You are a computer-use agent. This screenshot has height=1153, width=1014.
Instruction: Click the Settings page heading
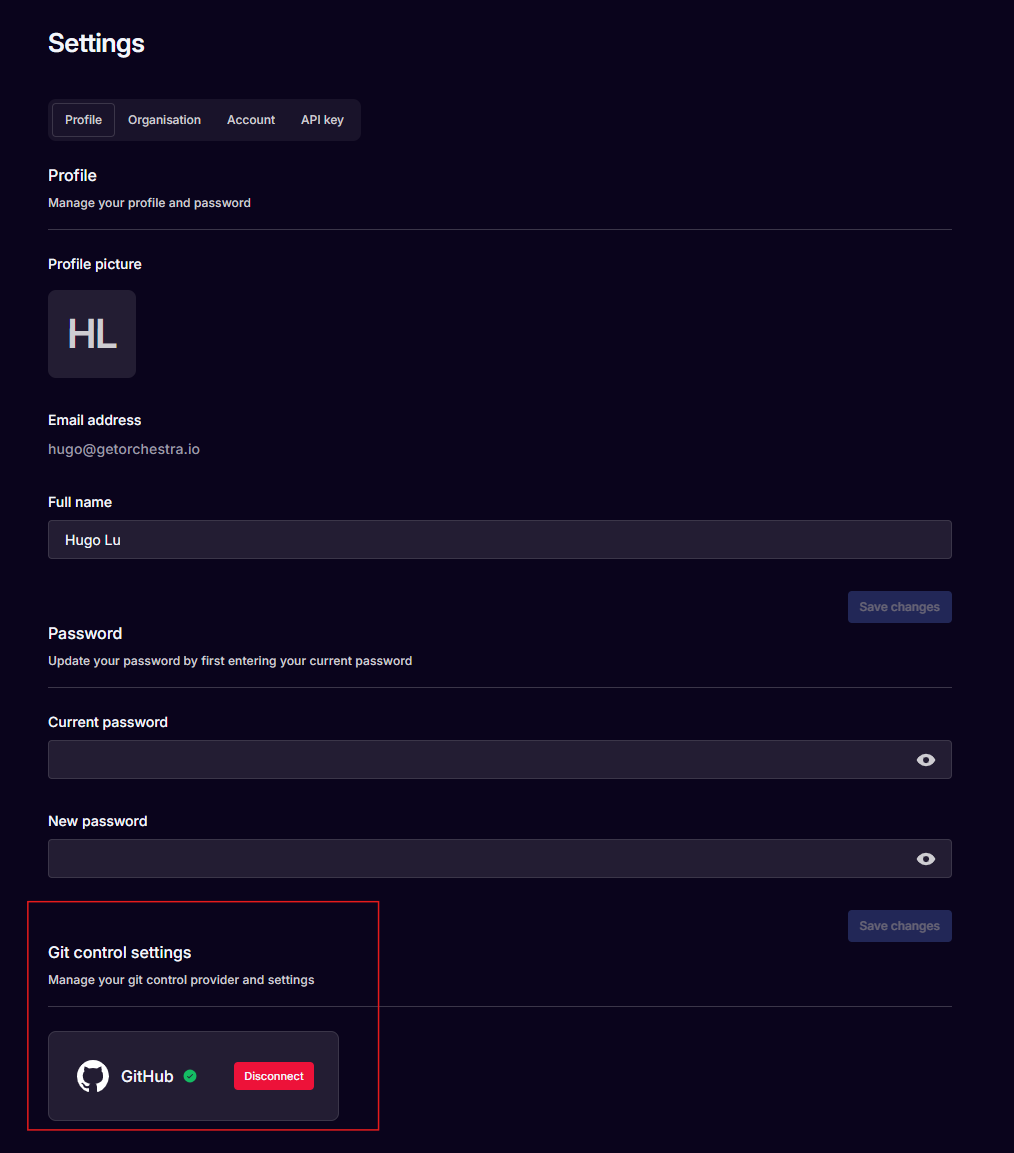pos(96,43)
